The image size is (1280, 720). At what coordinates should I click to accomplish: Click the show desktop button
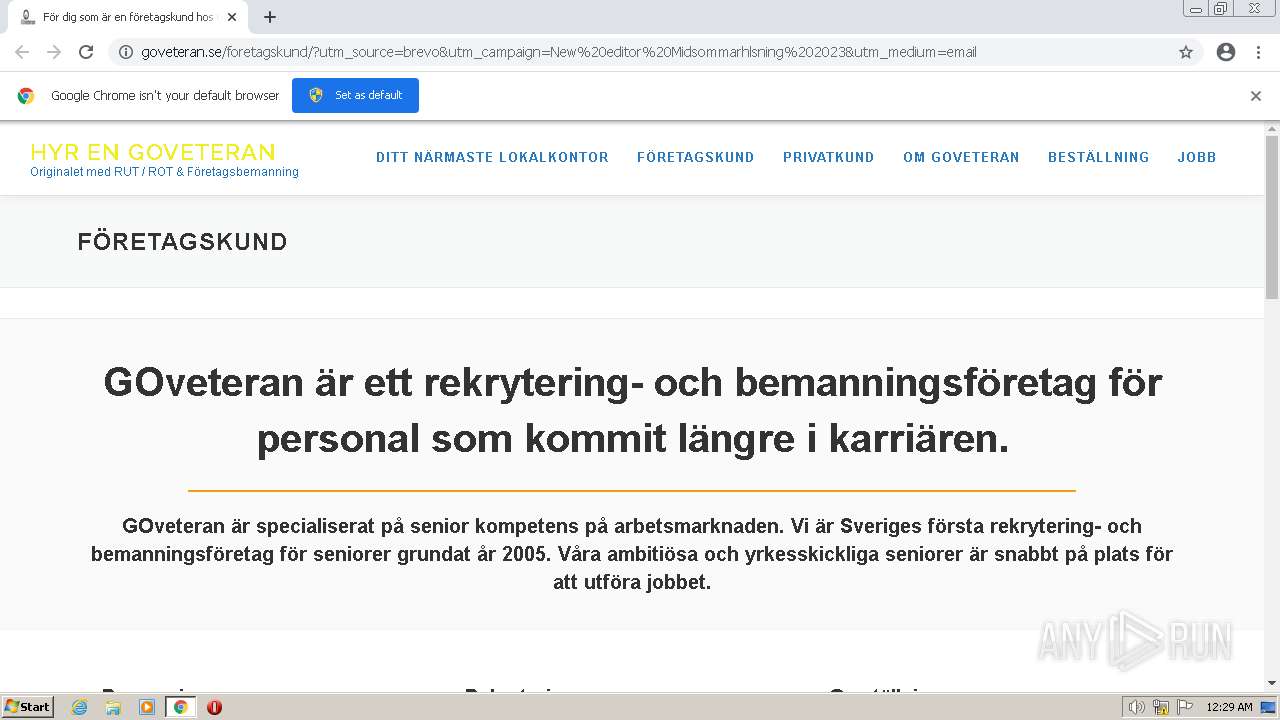click(x=1270, y=707)
